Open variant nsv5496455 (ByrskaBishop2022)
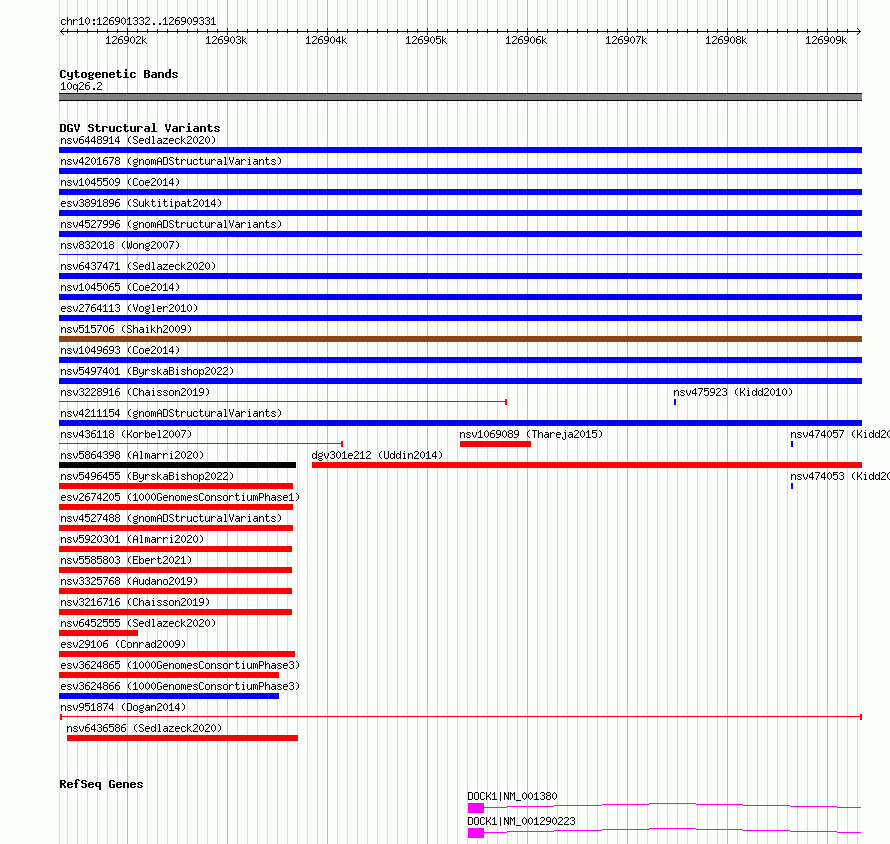The height and width of the screenshot is (844, 890). point(147,476)
